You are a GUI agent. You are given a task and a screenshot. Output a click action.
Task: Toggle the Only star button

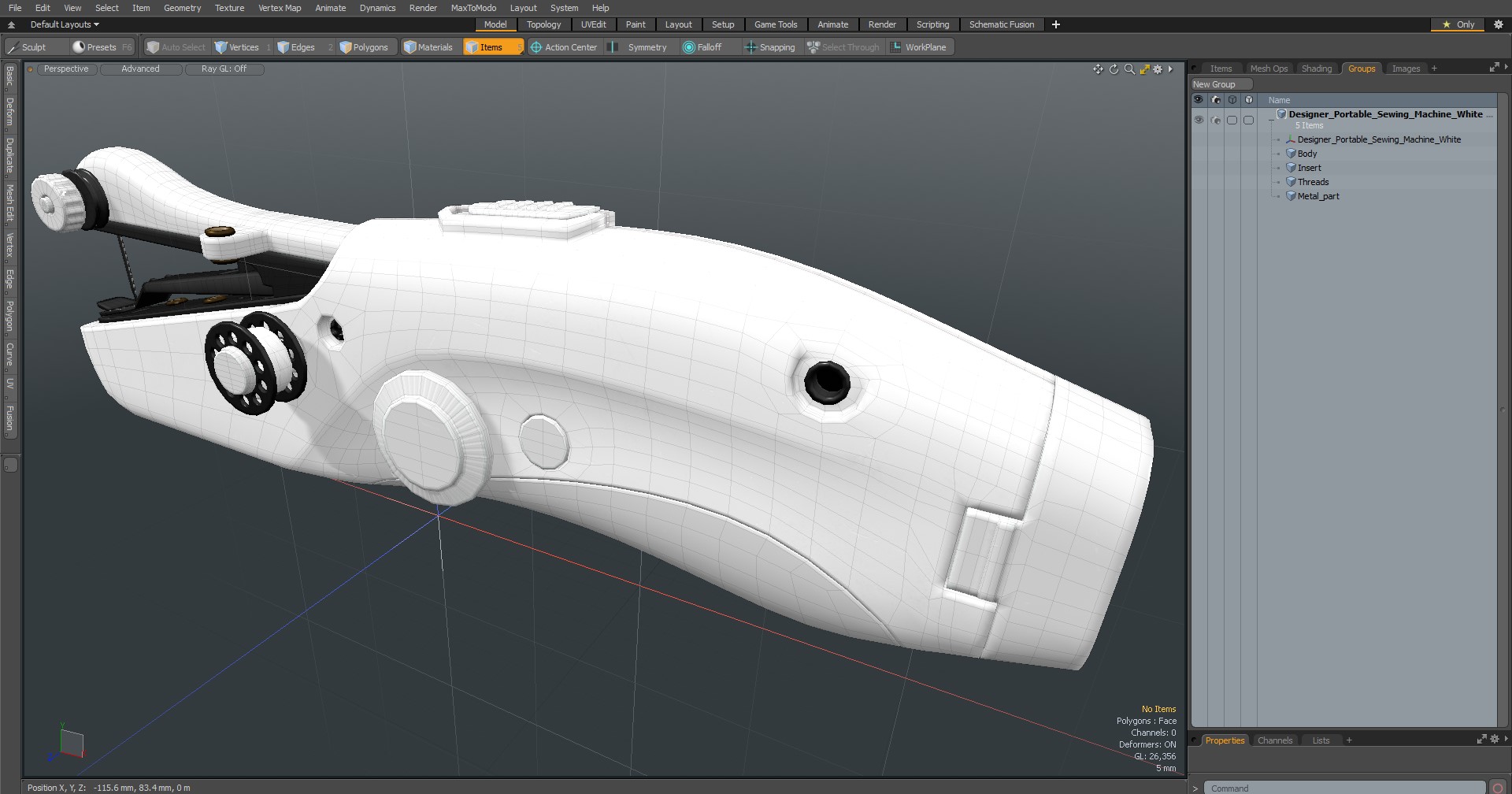click(x=1458, y=24)
